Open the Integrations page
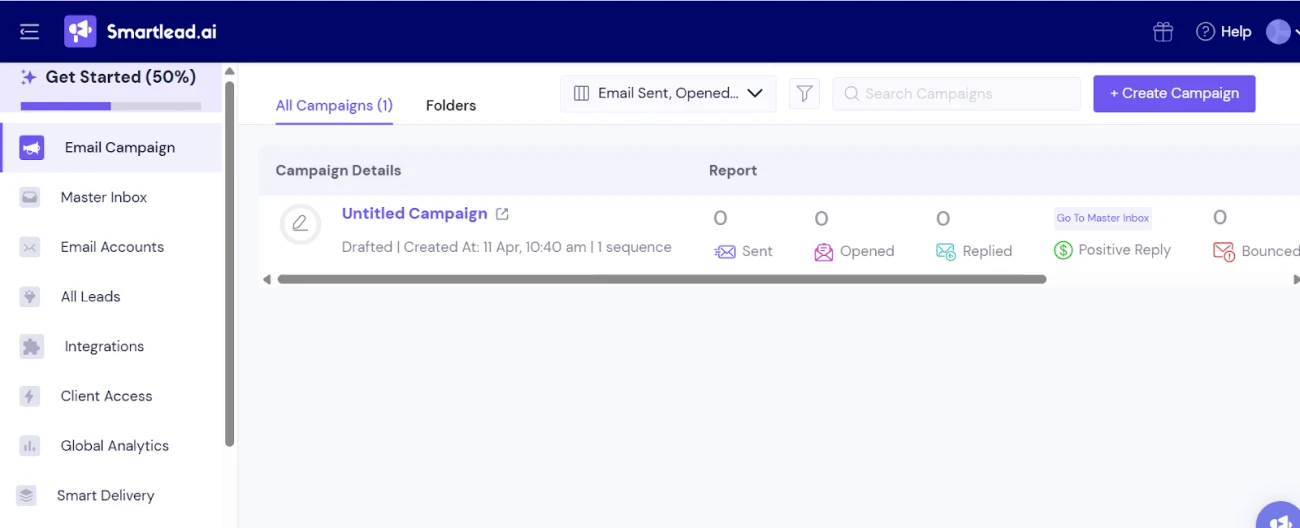Screen dimensions: 1300x528 pos(104,347)
